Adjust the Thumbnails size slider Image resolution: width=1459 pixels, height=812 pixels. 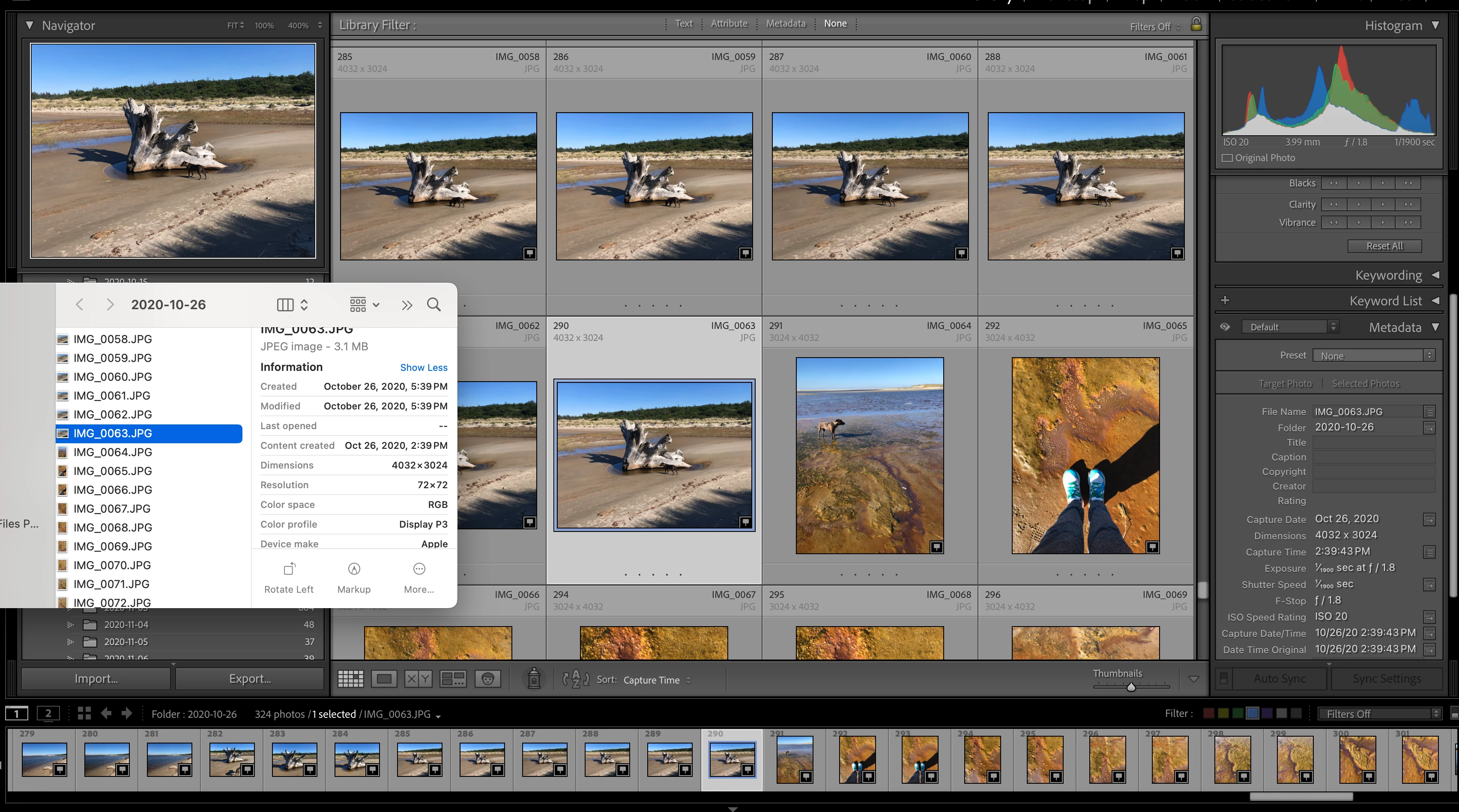coord(1131,687)
